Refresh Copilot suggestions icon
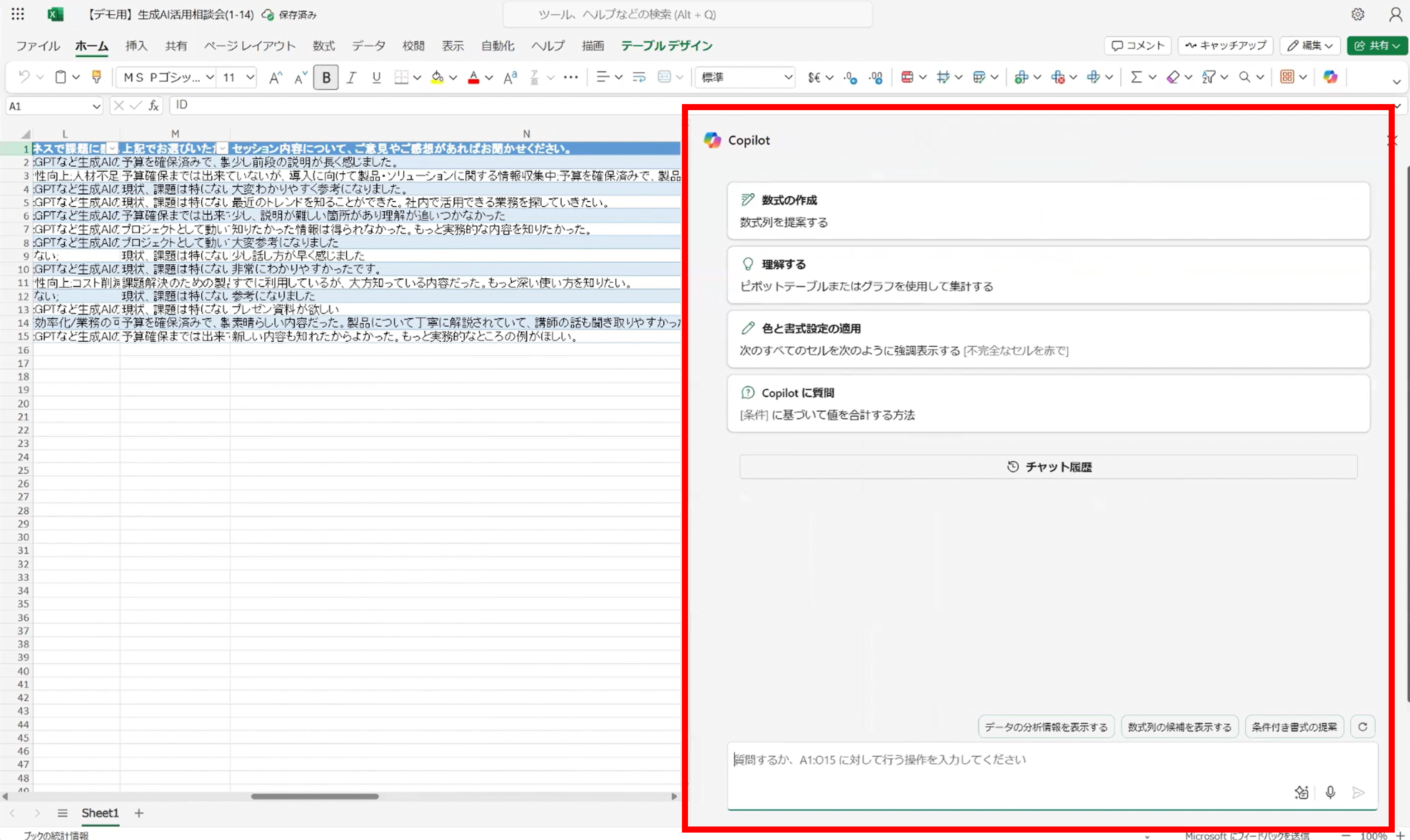1410x840 pixels. pyautogui.click(x=1363, y=726)
